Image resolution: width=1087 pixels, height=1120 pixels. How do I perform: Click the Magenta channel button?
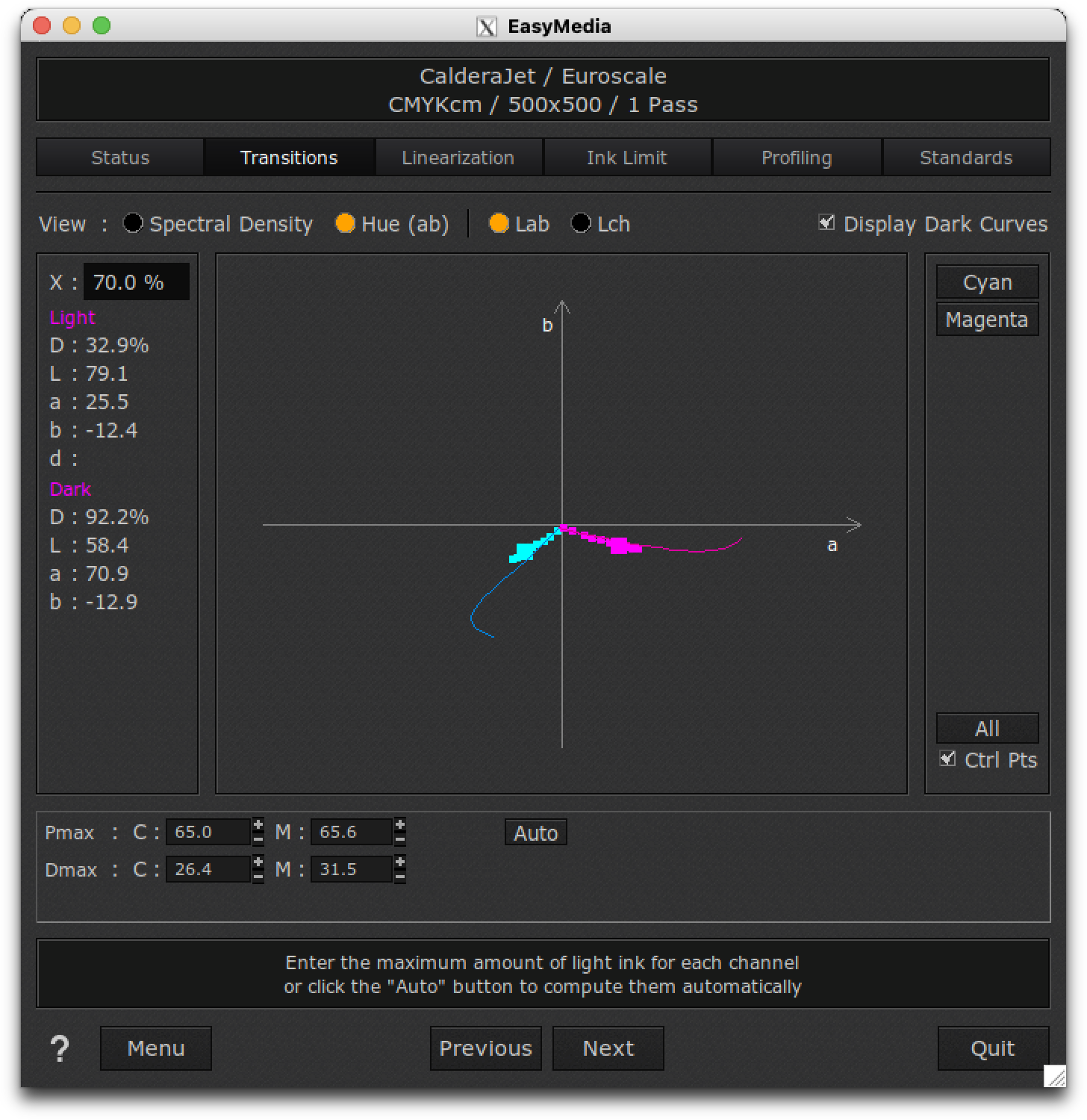coord(987,320)
